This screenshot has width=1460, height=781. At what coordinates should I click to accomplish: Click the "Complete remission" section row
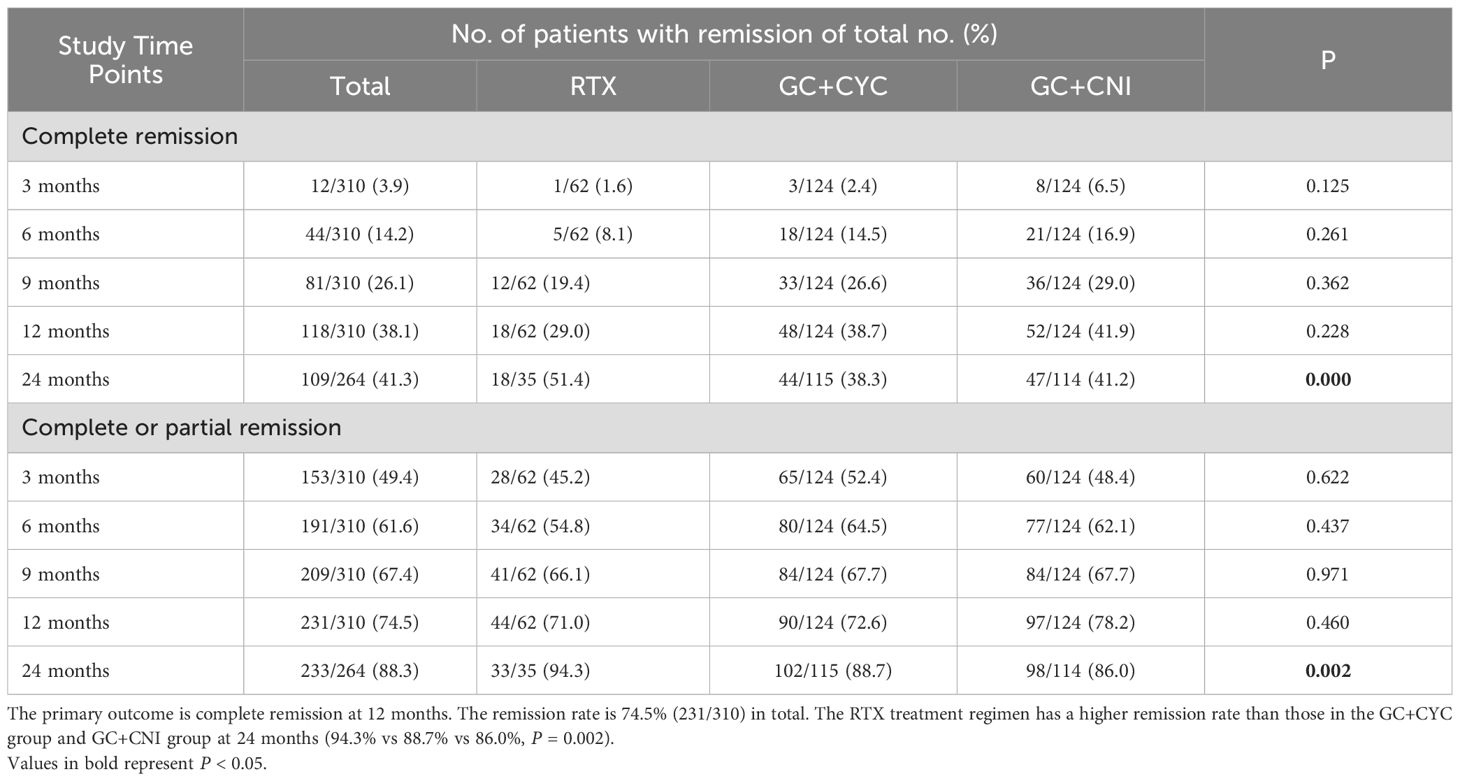[130, 136]
